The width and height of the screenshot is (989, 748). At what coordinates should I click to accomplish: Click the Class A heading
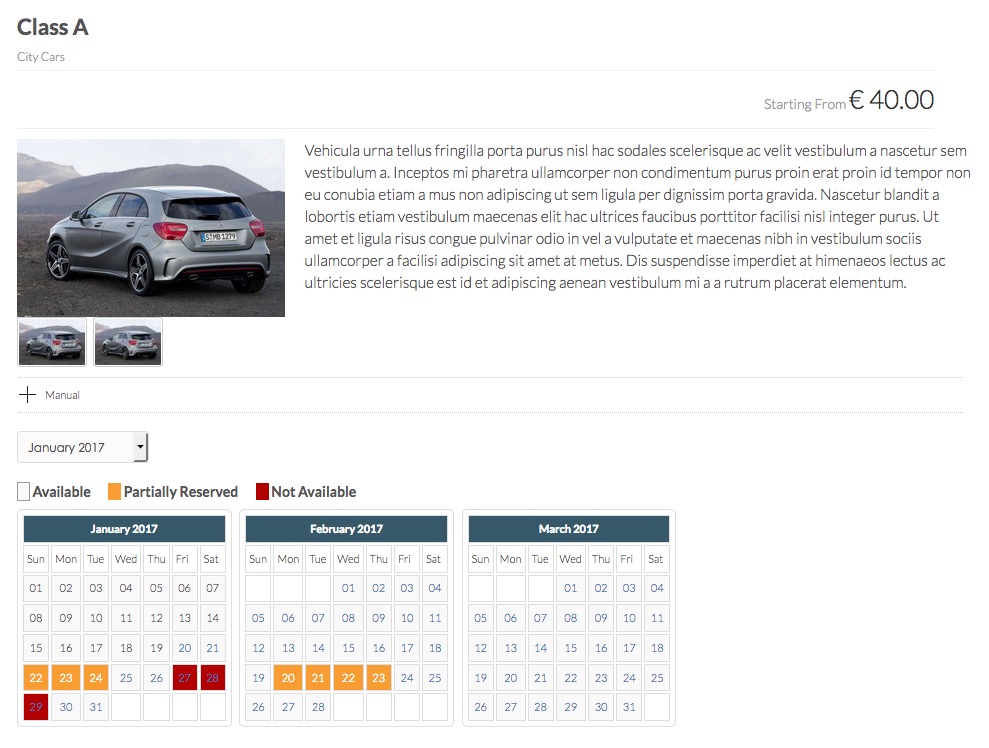(x=52, y=27)
